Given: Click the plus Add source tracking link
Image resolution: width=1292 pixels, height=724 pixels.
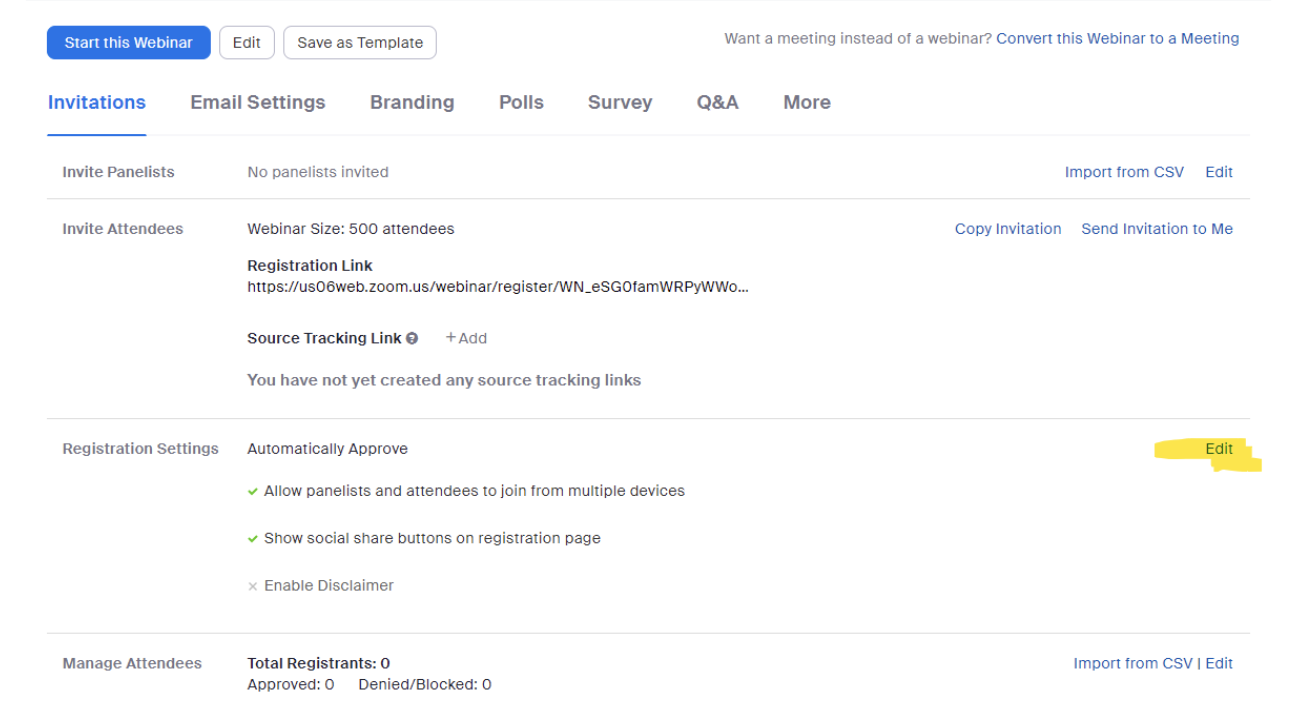Looking at the screenshot, I should (x=466, y=338).
